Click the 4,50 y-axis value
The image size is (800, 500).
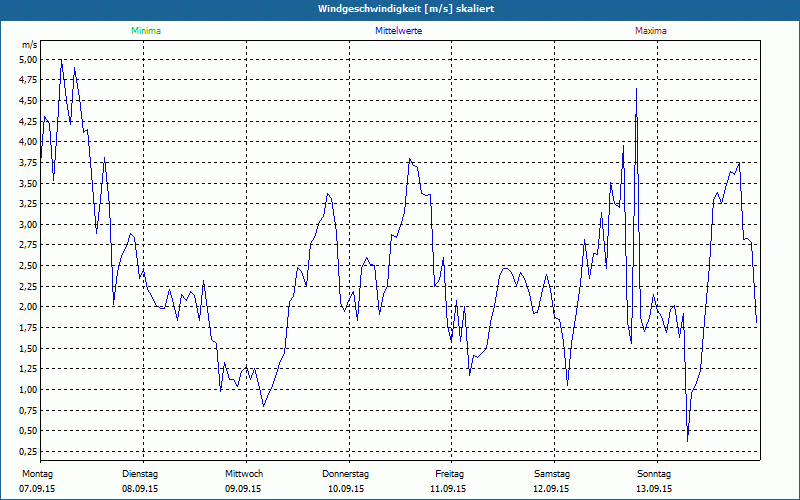coord(29,101)
